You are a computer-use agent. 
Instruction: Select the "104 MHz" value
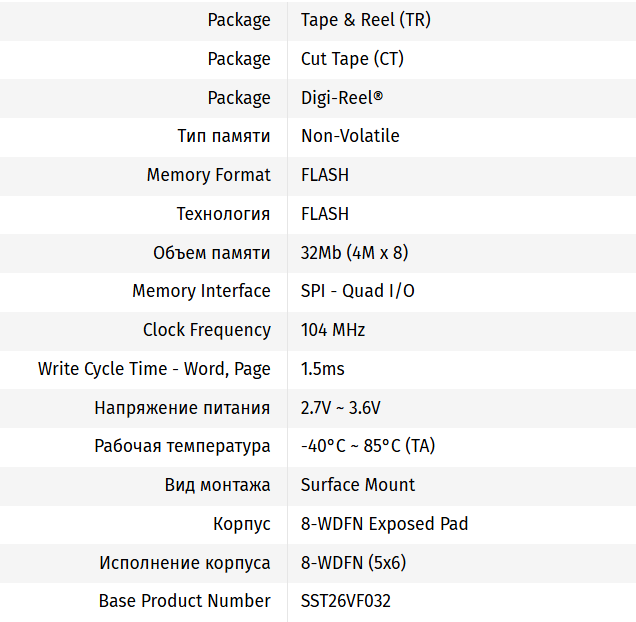click(333, 330)
